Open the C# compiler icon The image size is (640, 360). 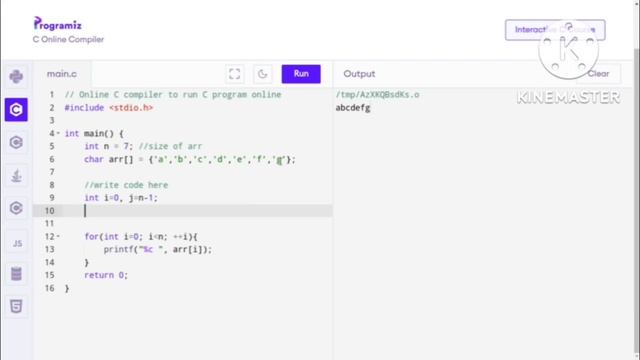[16, 208]
